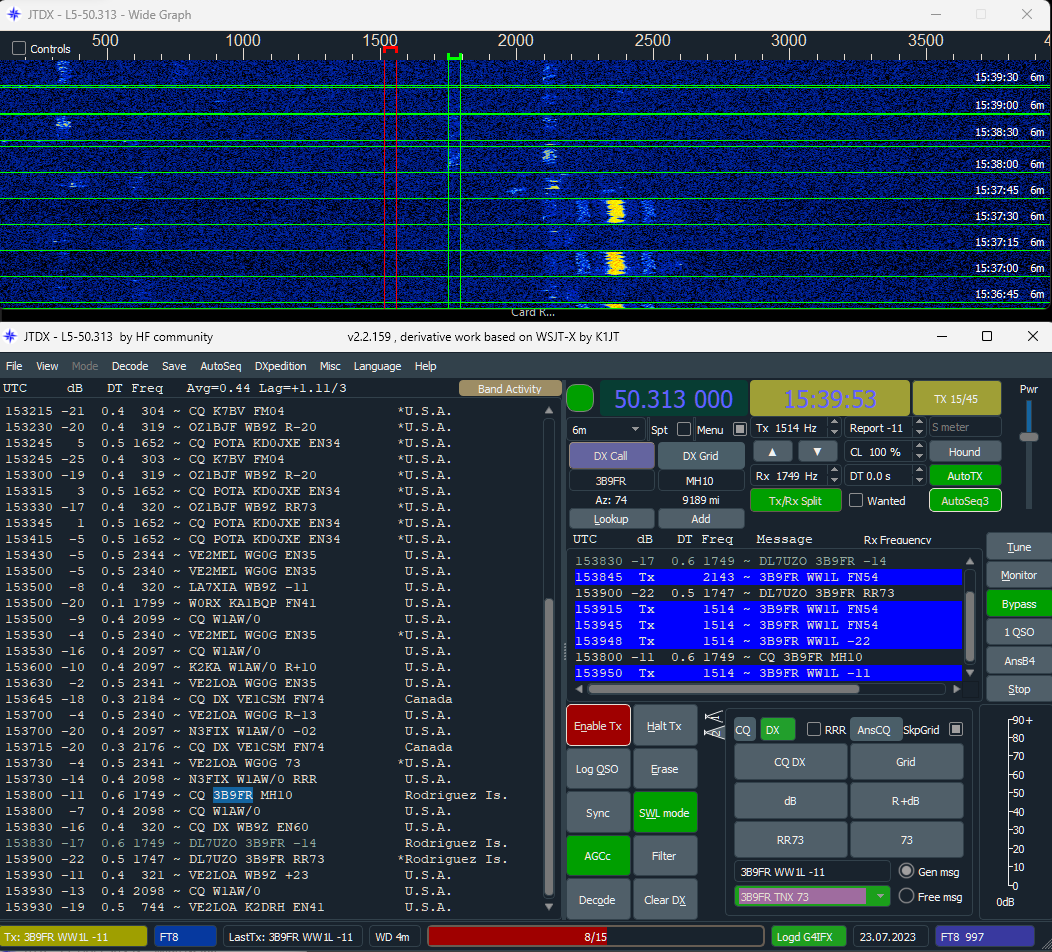Click the Rx Frequency list scroll down arrow
1052x952 pixels.
(x=969, y=673)
